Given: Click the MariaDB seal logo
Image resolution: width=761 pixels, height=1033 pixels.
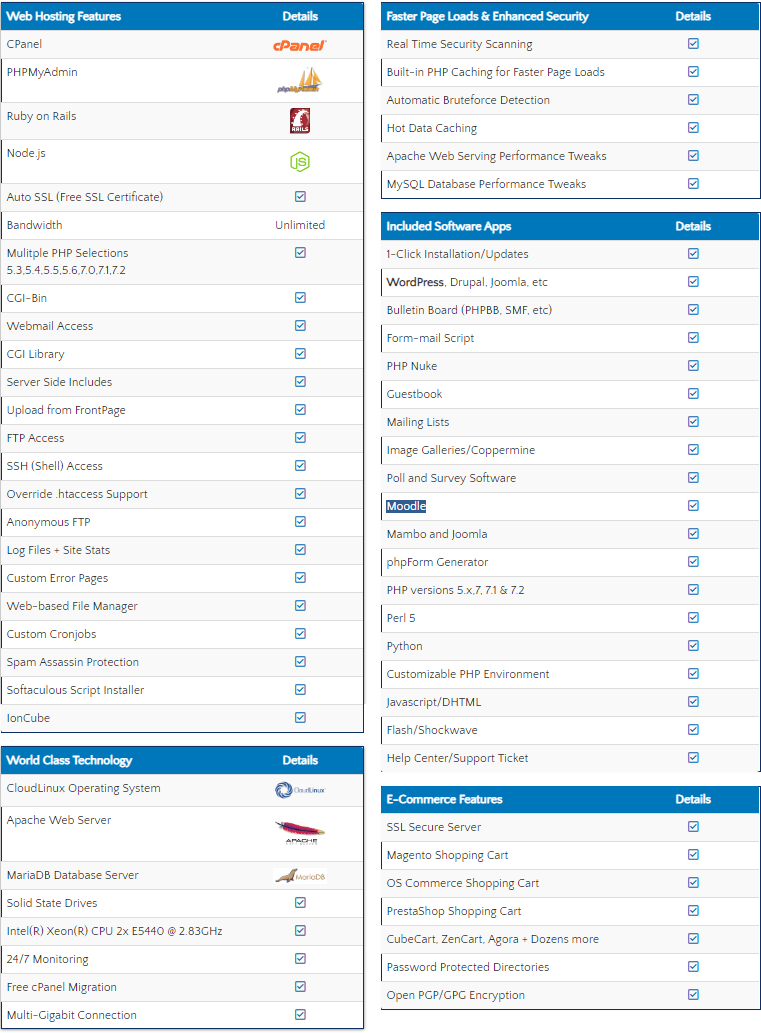Looking at the screenshot, I should tap(300, 876).
